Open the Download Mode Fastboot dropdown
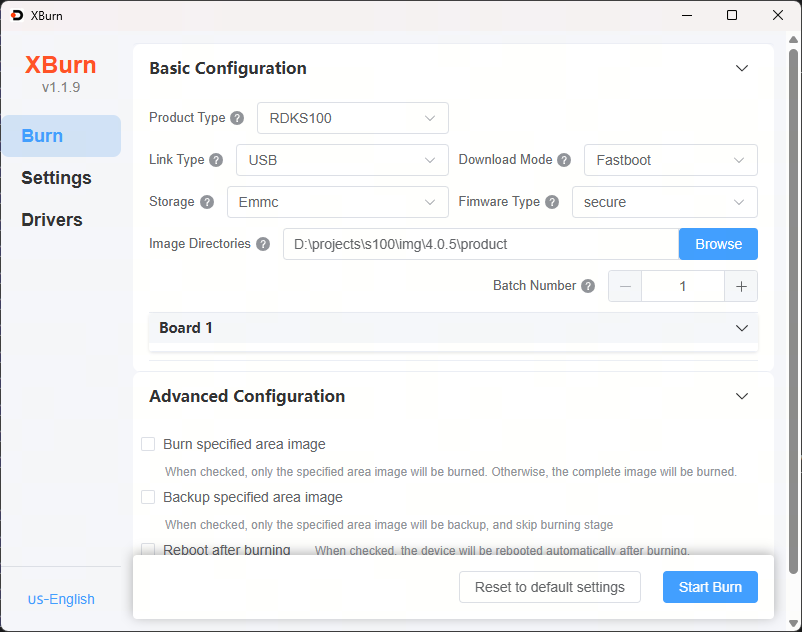The height and width of the screenshot is (632, 802). 670,160
